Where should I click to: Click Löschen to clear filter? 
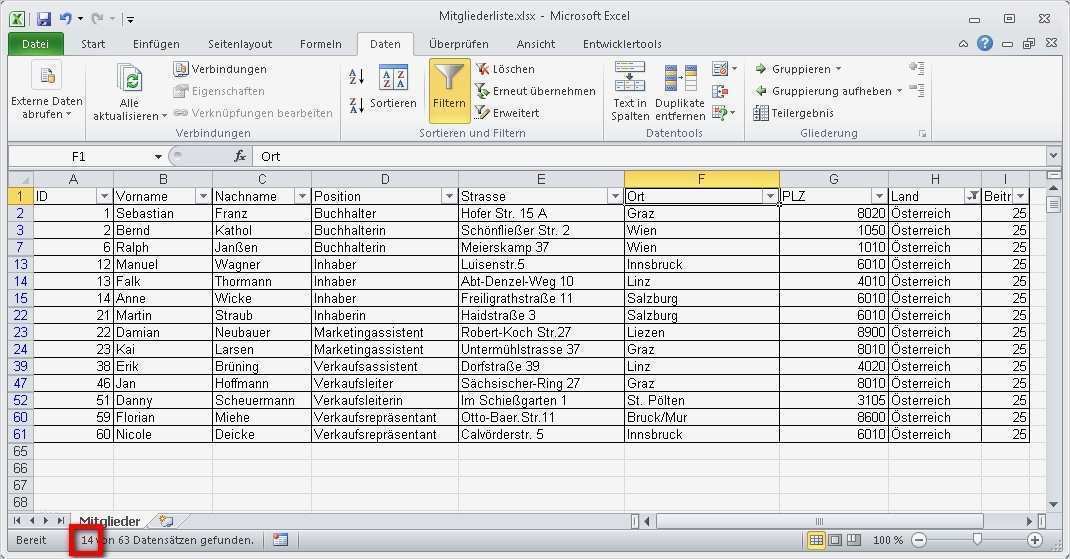click(505, 69)
